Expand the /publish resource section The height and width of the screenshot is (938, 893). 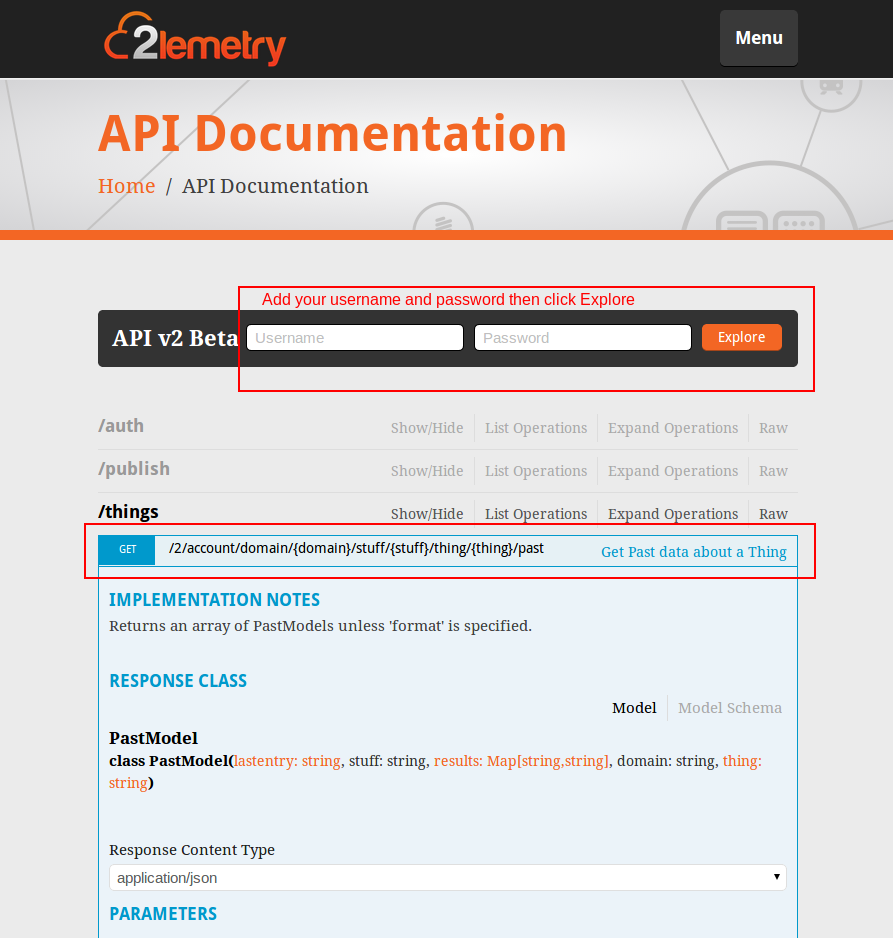point(134,469)
